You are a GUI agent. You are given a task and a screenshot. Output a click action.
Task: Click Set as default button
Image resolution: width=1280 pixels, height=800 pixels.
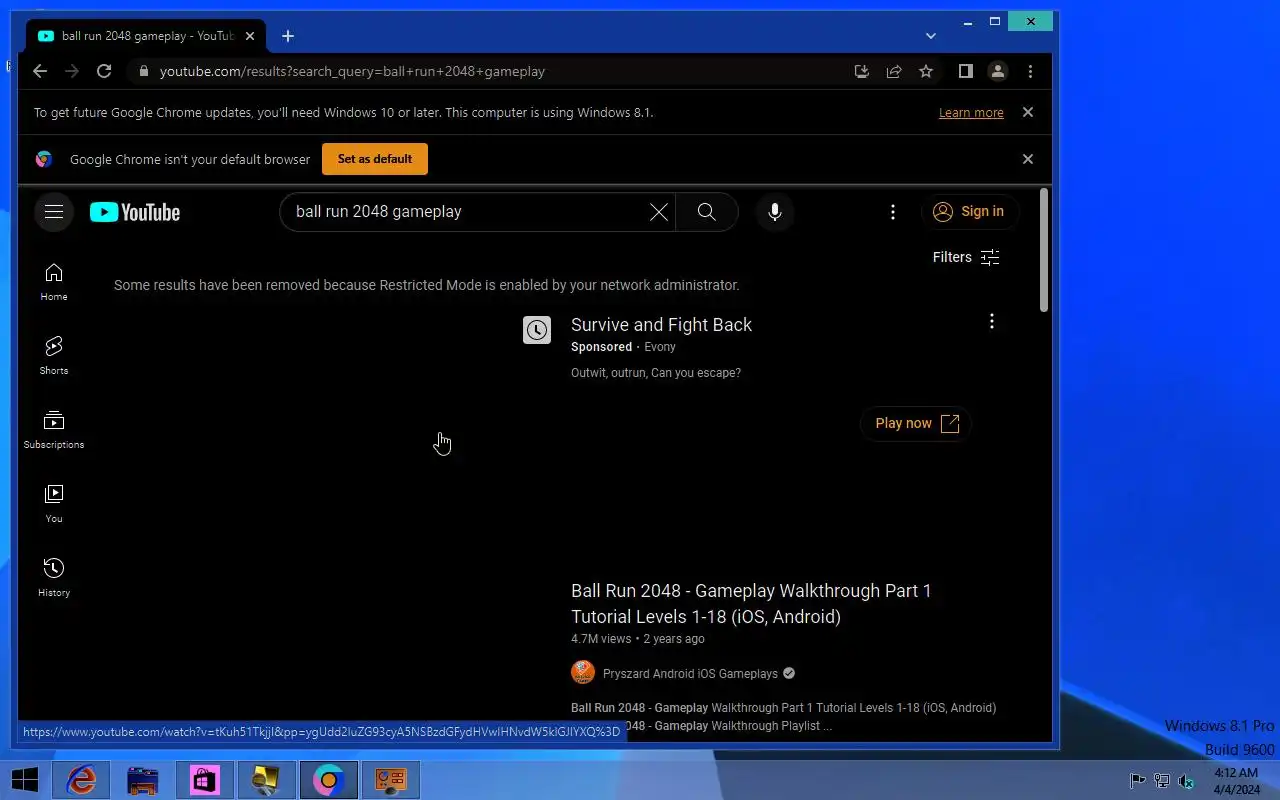tap(375, 159)
